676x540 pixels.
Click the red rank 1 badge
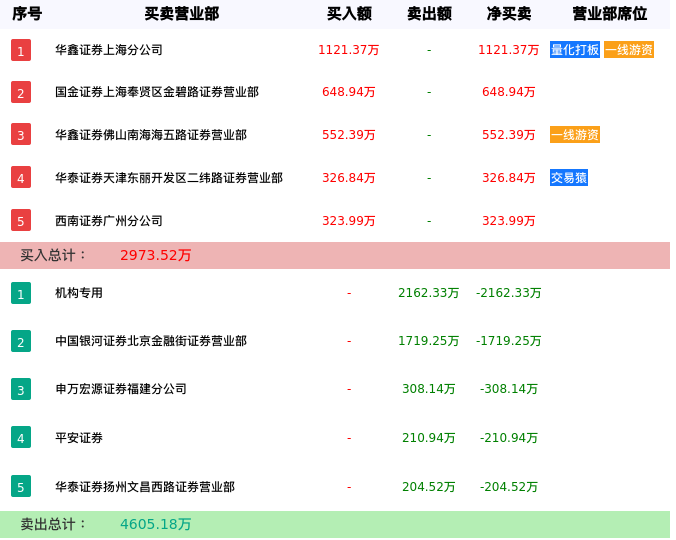21,50
